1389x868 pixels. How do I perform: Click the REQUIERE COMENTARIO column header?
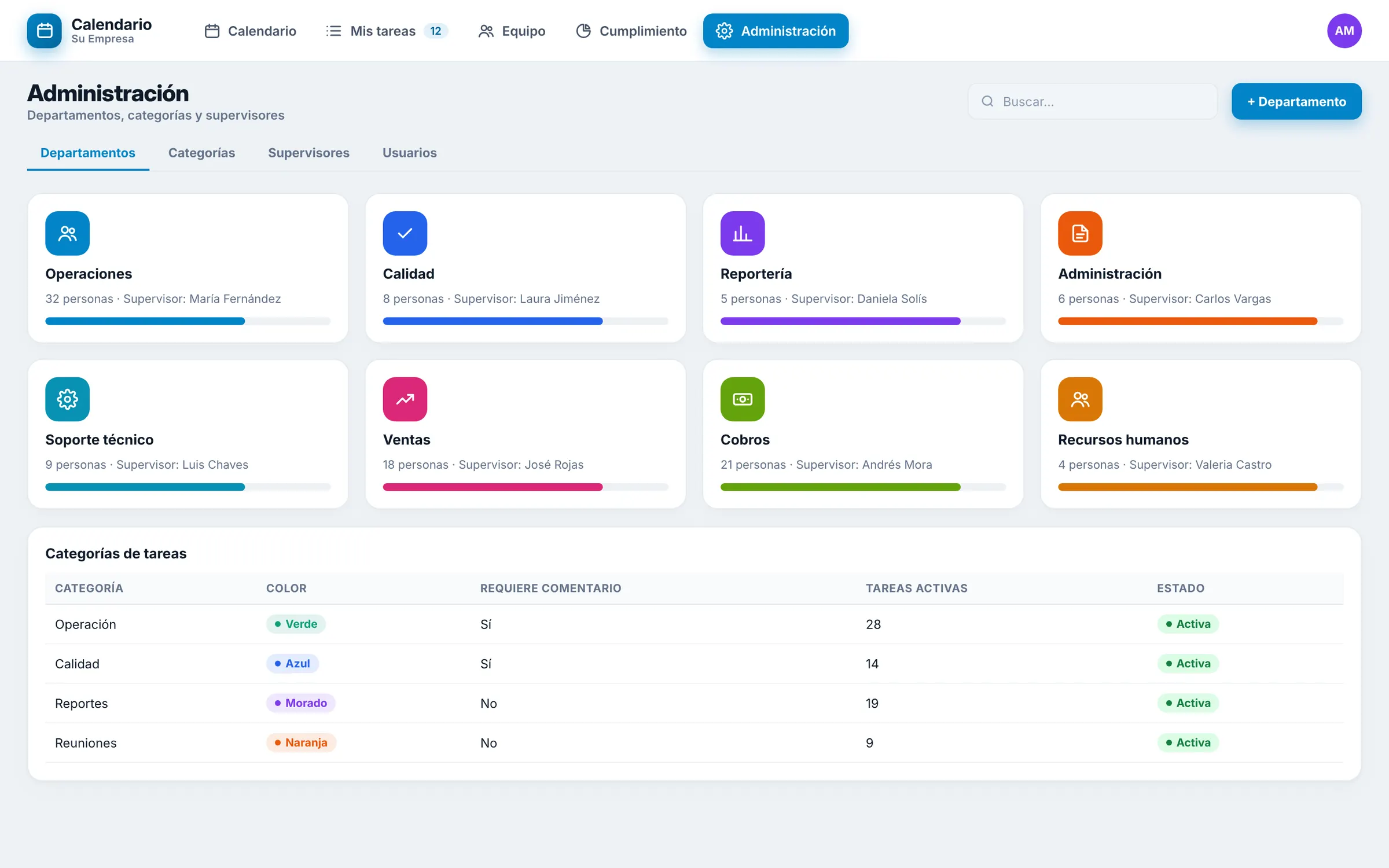pos(550,588)
